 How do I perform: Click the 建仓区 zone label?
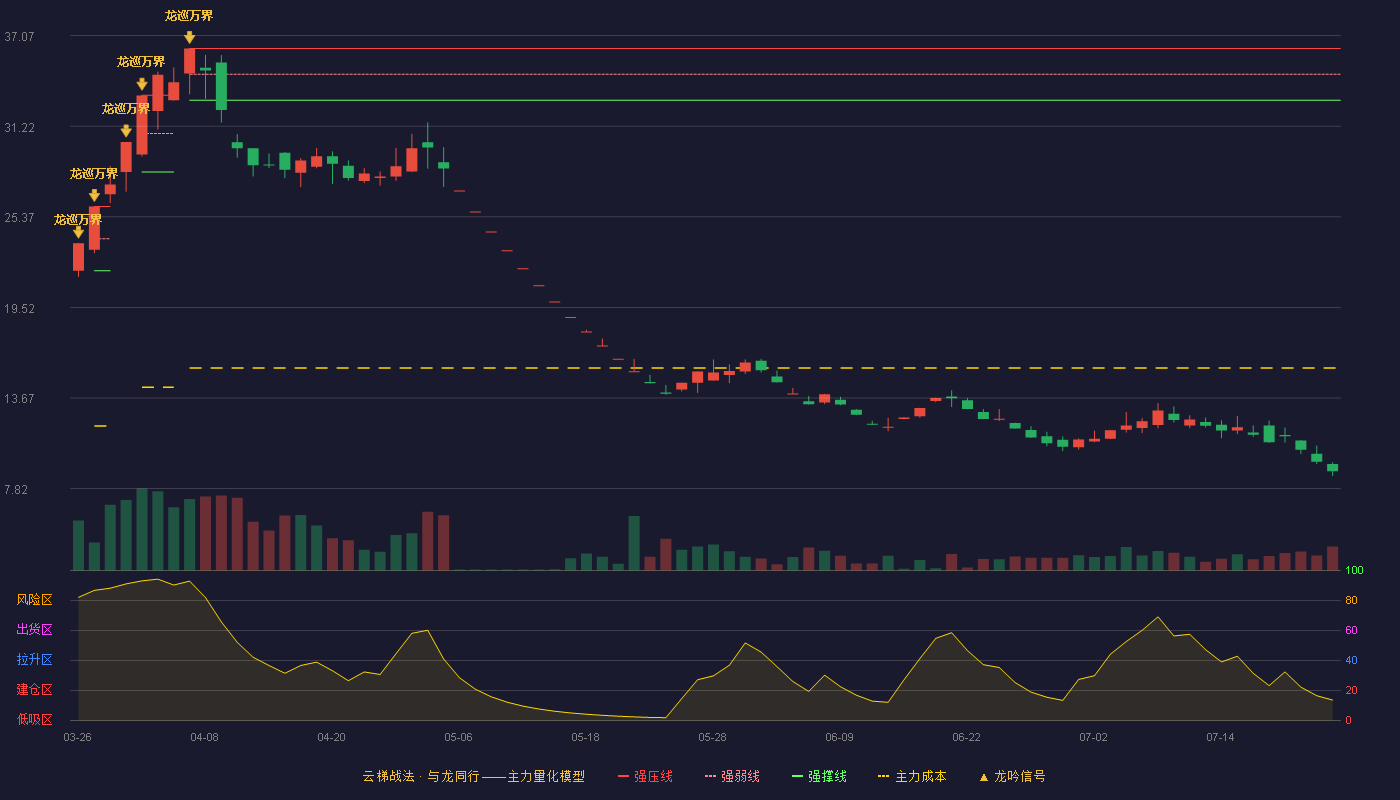[x=34, y=690]
